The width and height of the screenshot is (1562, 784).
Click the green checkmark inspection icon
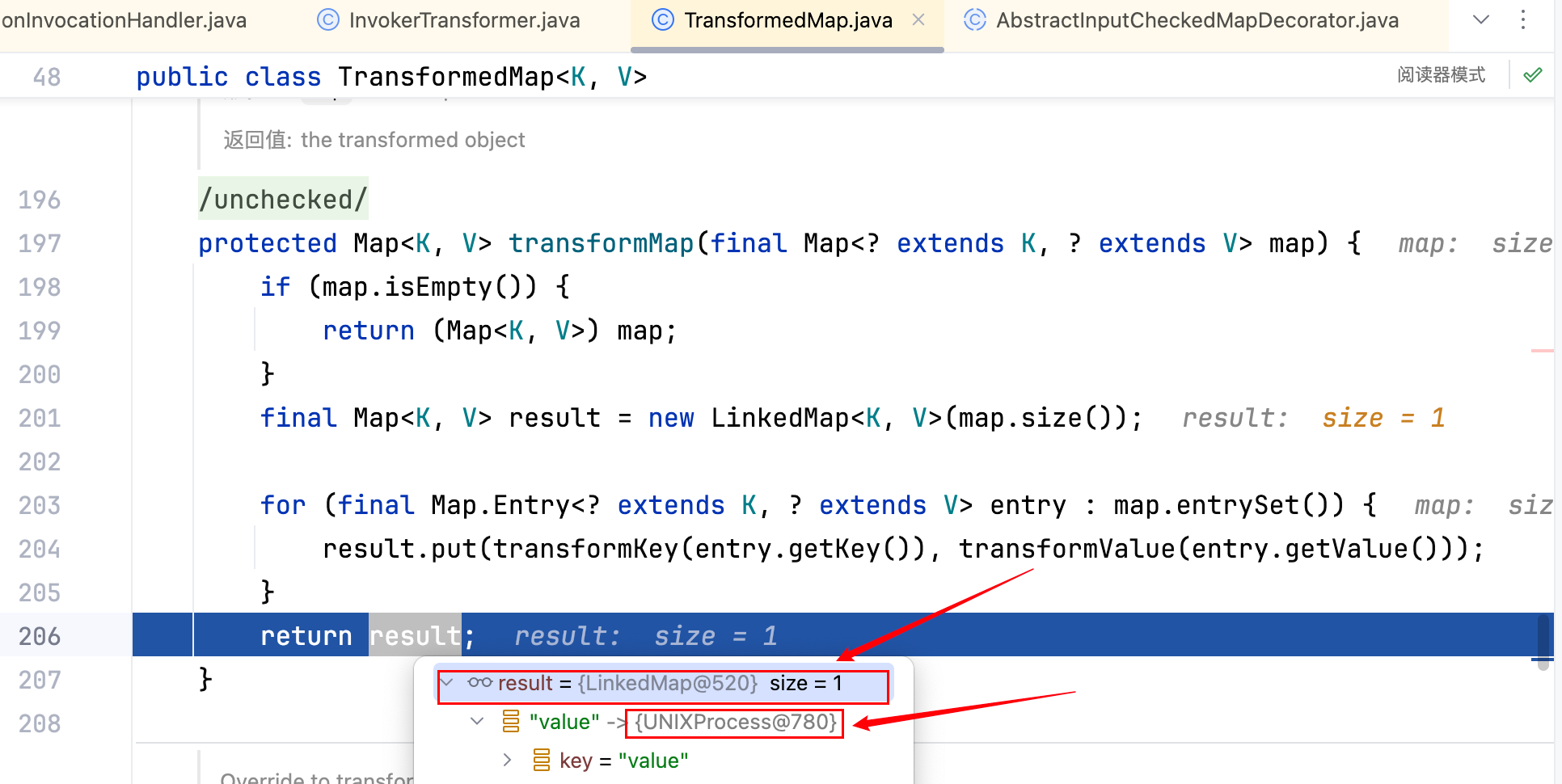click(x=1532, y=75)
